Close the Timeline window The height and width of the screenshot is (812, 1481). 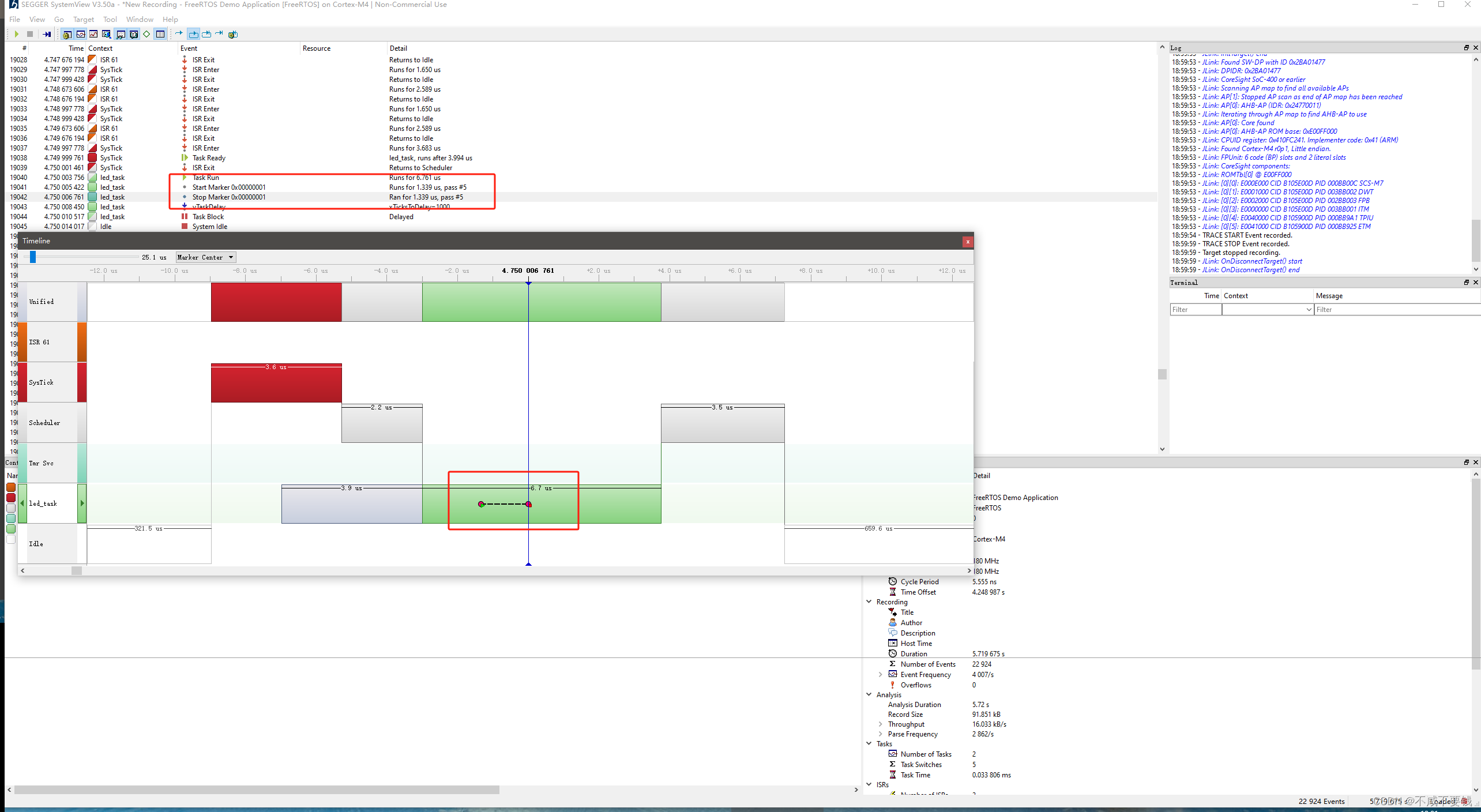point(968,242)
